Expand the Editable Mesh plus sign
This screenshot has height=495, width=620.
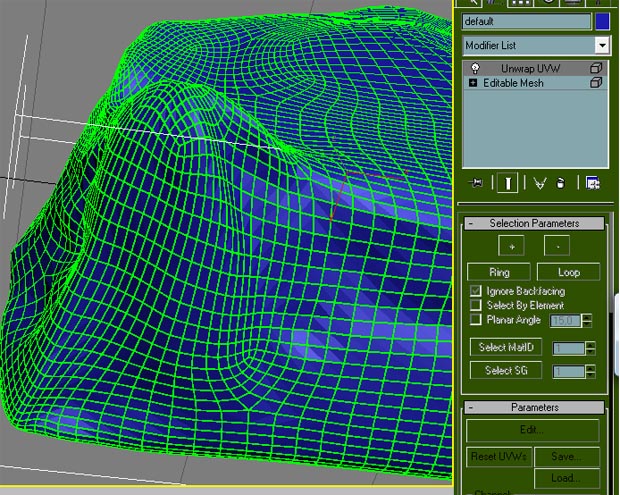pyautogui.click(x=473, y=83)
